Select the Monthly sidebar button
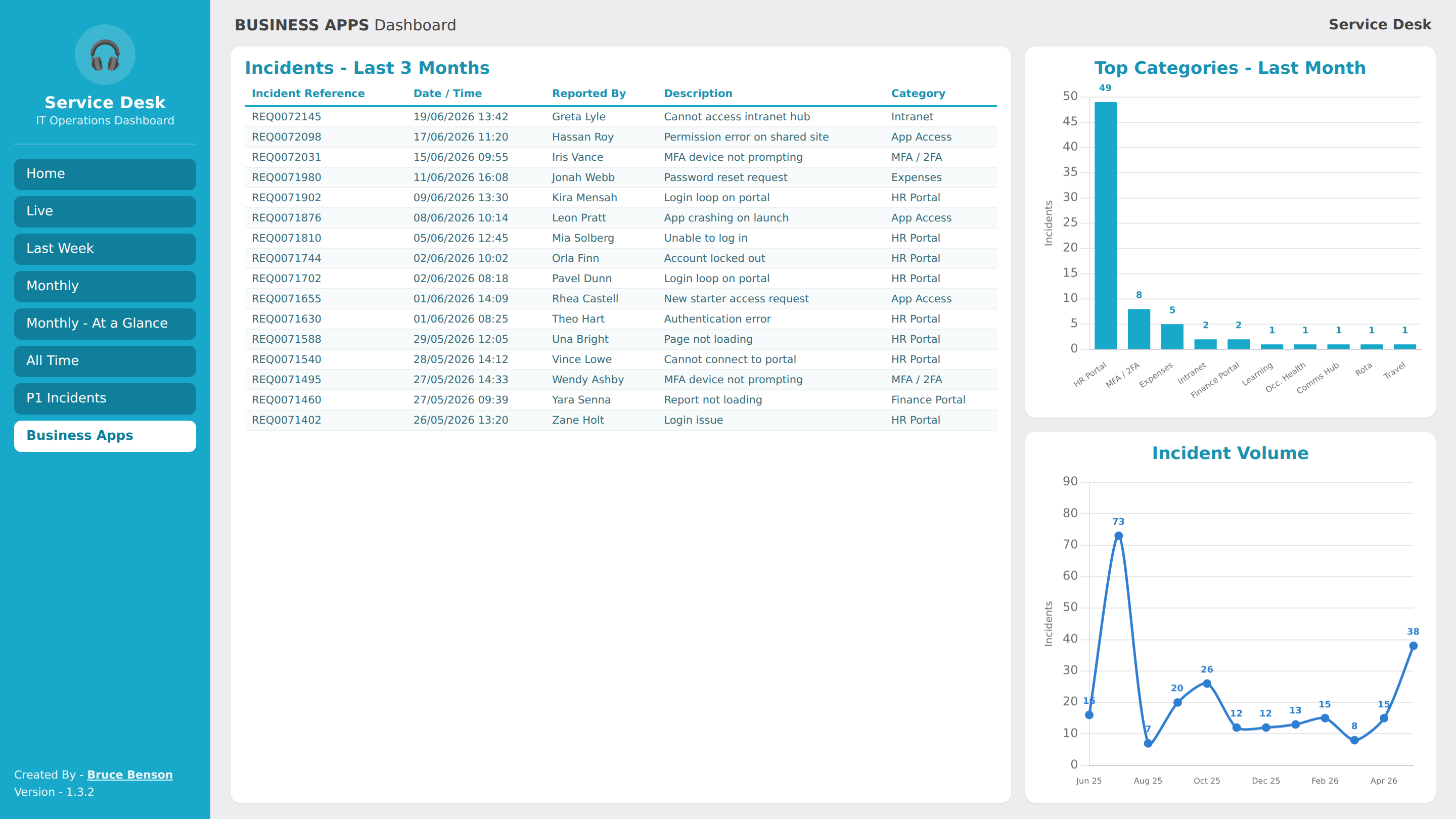Screen dimensions: 1456x819 click(x=105, y=286)
